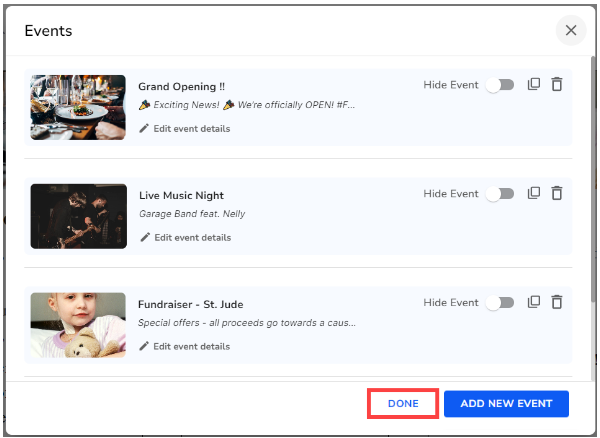Viewport: 600px width, 438px height.
Task: Toggle Hide Event for Live Music Night
Action: point(499,194)
